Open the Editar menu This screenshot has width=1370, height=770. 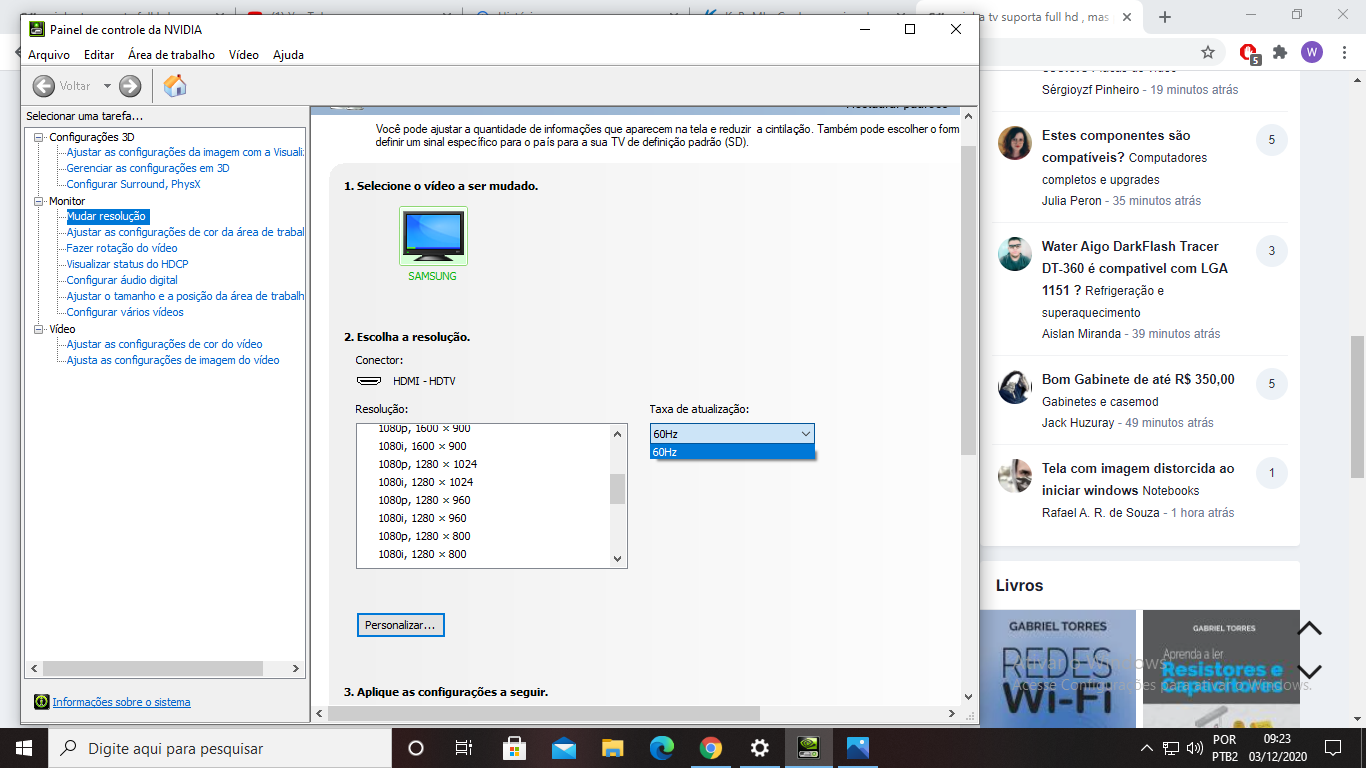[99, 55]
